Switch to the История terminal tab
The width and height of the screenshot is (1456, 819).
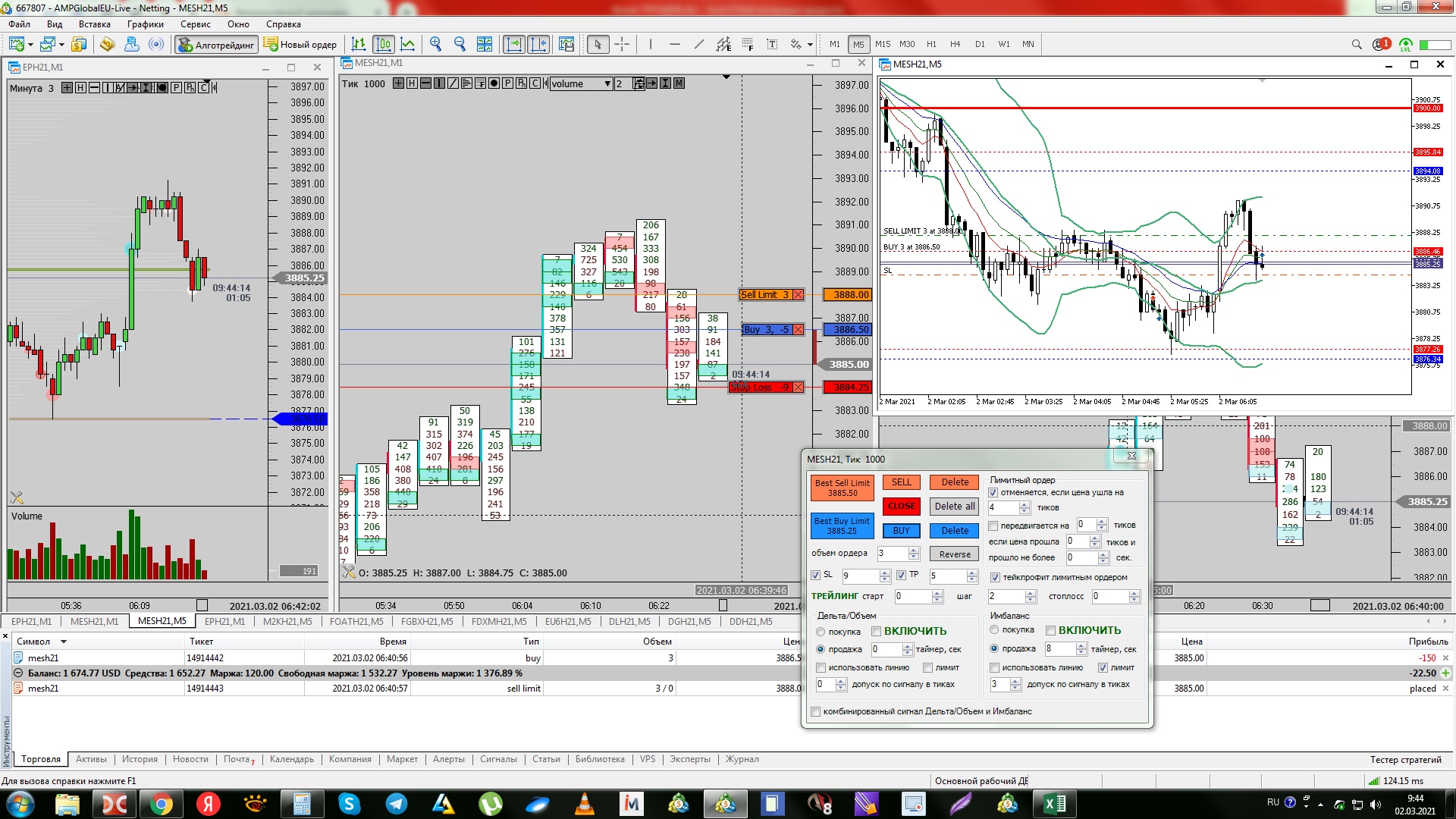click(140, 759)
